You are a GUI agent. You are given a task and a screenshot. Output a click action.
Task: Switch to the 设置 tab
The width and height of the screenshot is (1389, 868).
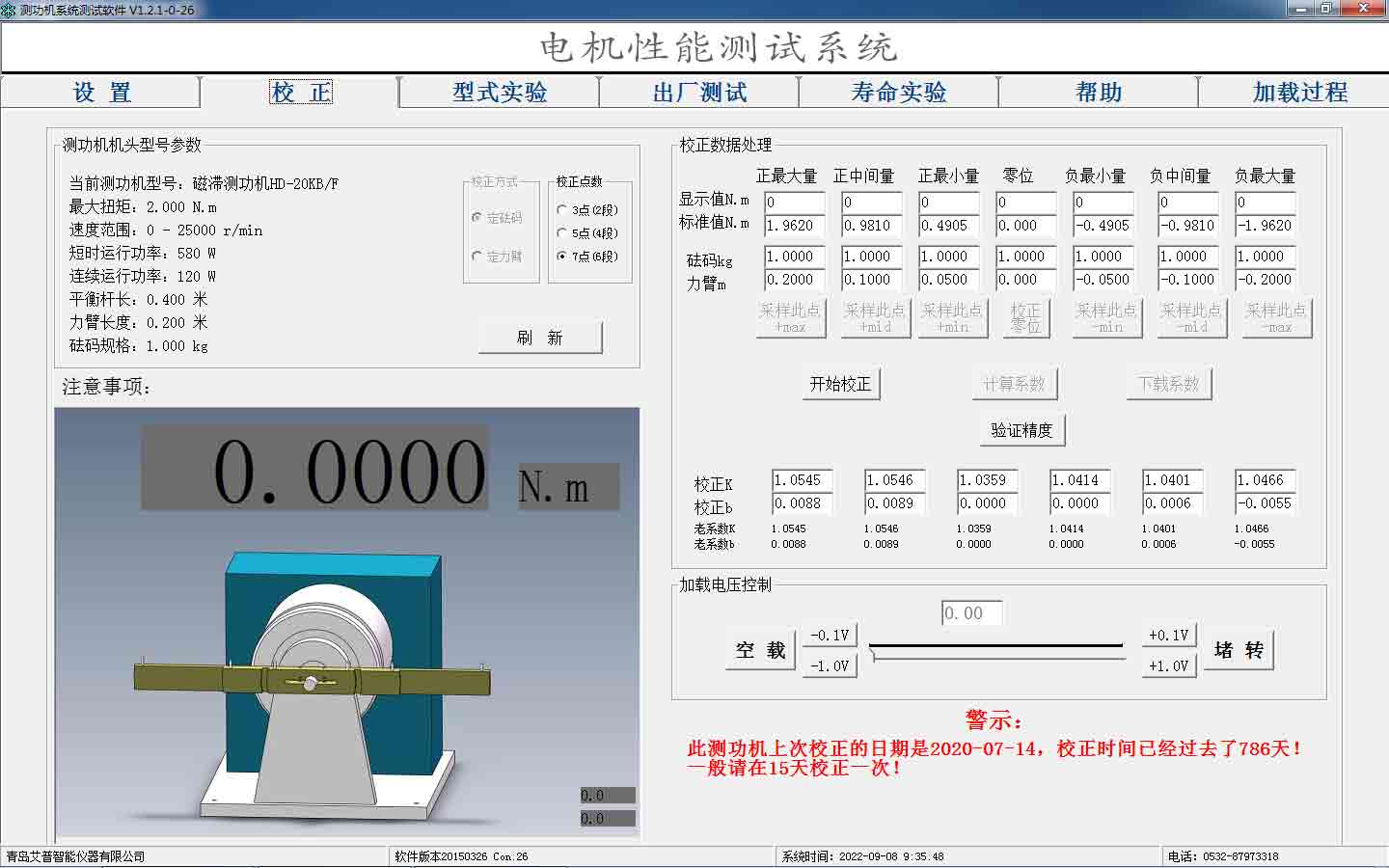click(99, 92)
